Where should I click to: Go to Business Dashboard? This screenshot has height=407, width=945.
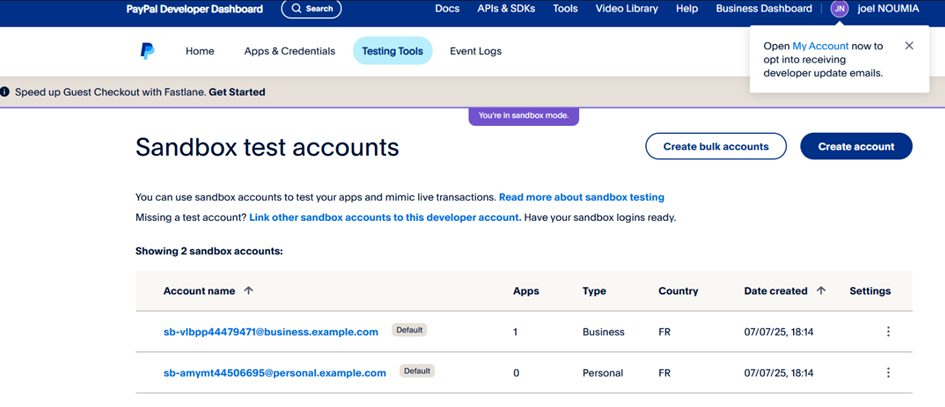tap(764, 9)
